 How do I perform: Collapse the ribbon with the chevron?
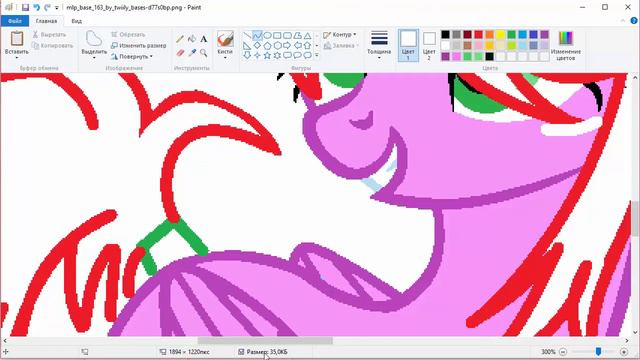(623, 20)
